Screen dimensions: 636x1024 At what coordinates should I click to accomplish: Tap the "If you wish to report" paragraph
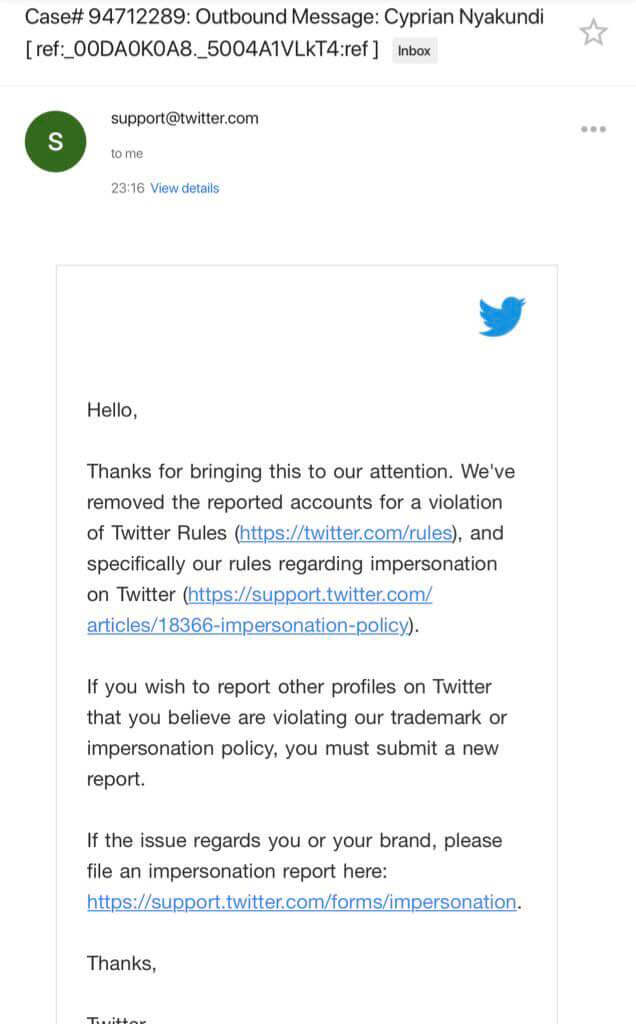pyautogui.click(x=297, y=733)
